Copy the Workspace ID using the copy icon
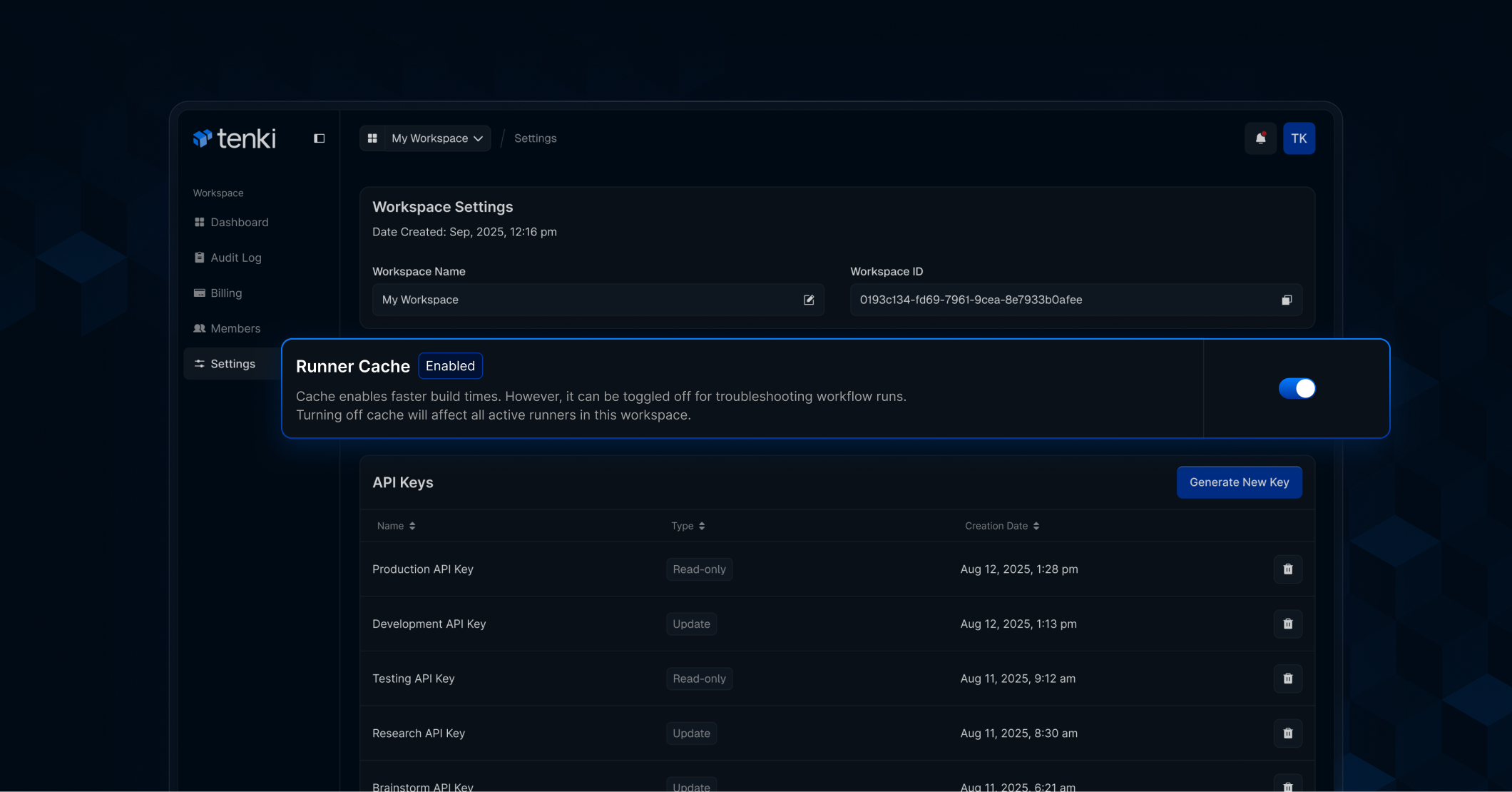 (x=1286, y=300)
